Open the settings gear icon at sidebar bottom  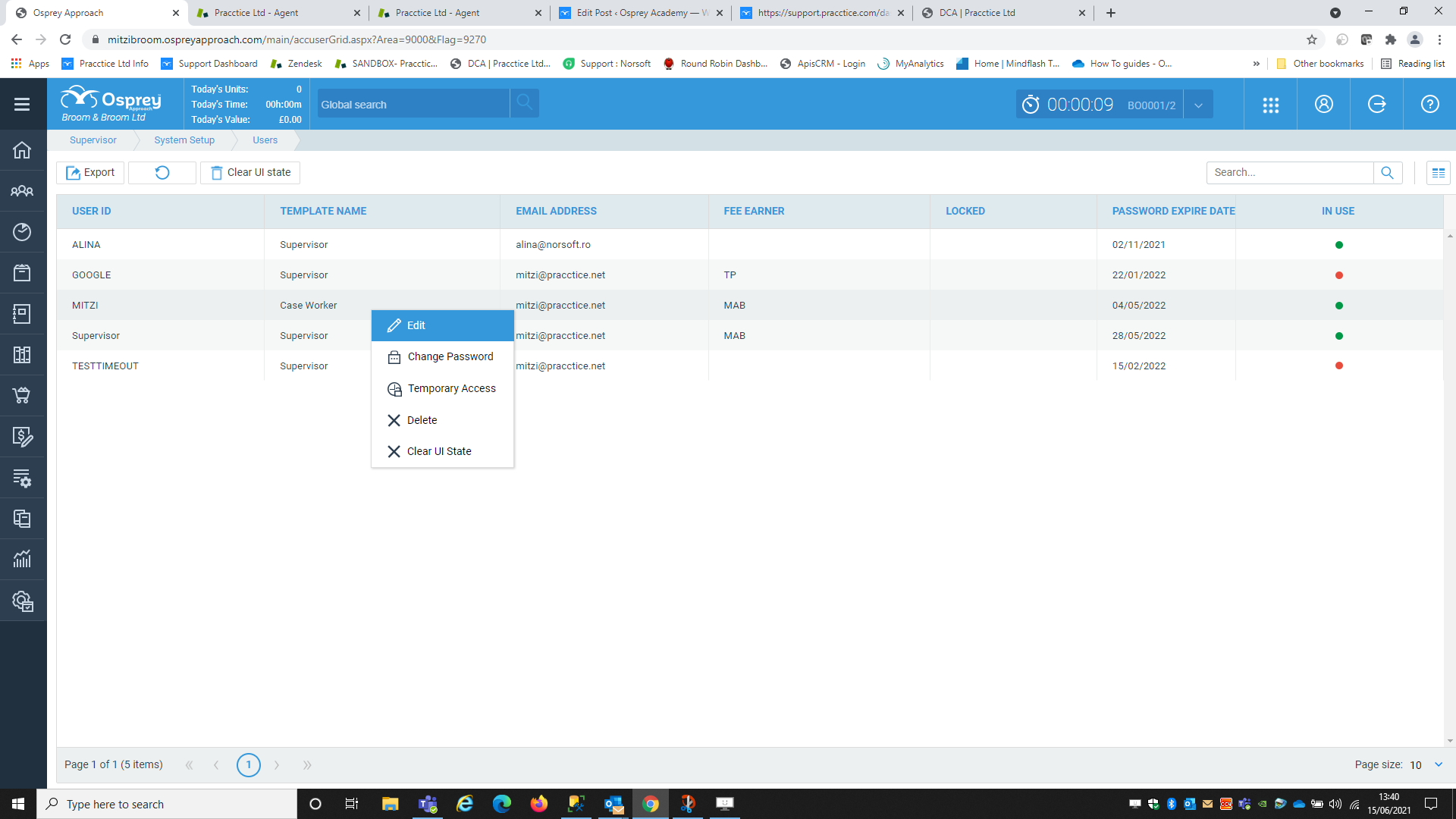pyautogui.click(x=23, y=601)
